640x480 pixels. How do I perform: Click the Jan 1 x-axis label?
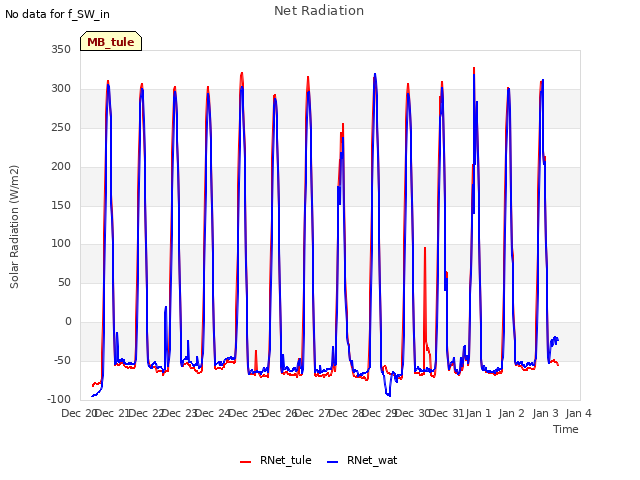[x=478, y=413]
